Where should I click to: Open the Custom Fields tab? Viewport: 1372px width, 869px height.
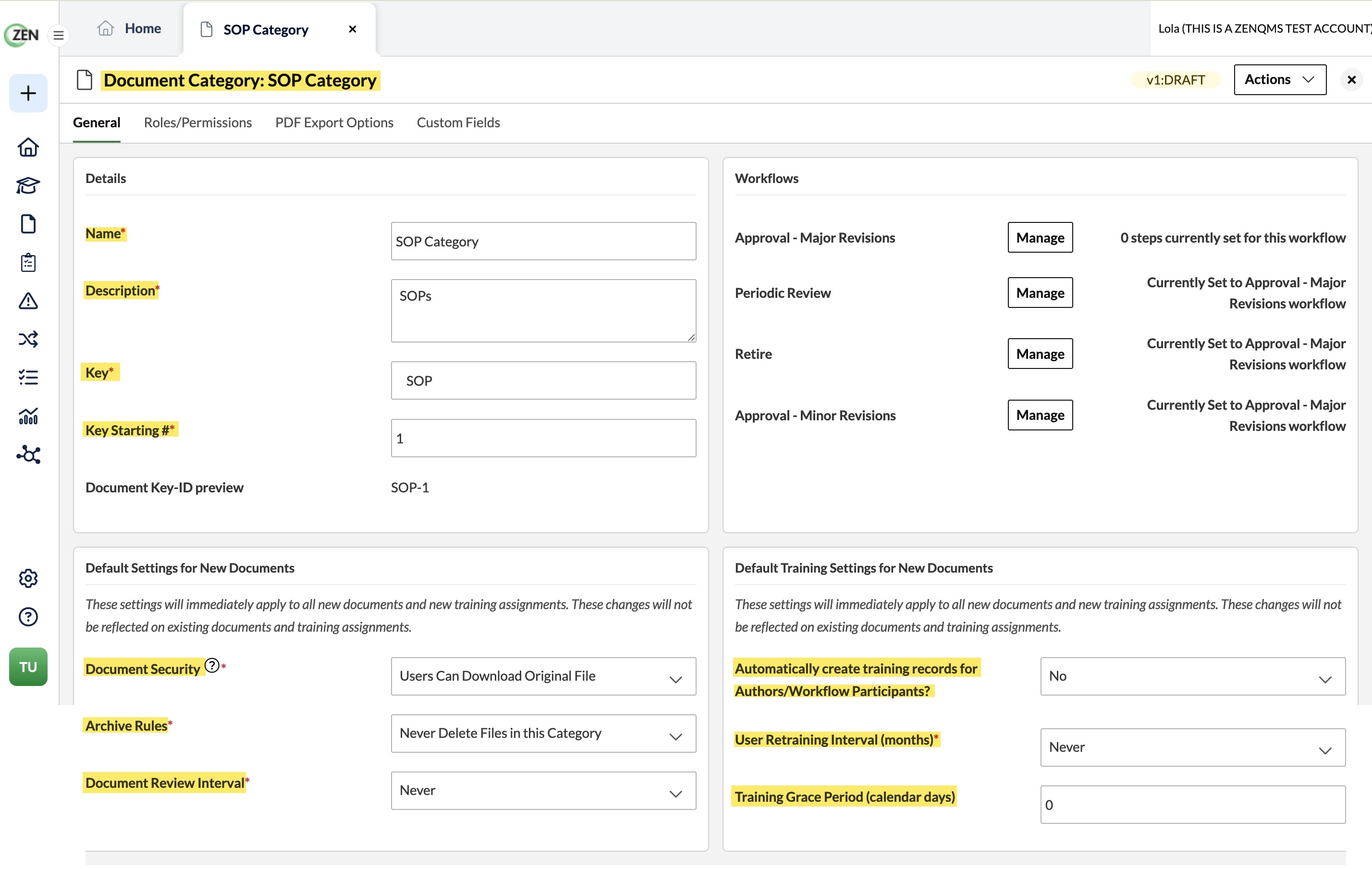[458, 122]
